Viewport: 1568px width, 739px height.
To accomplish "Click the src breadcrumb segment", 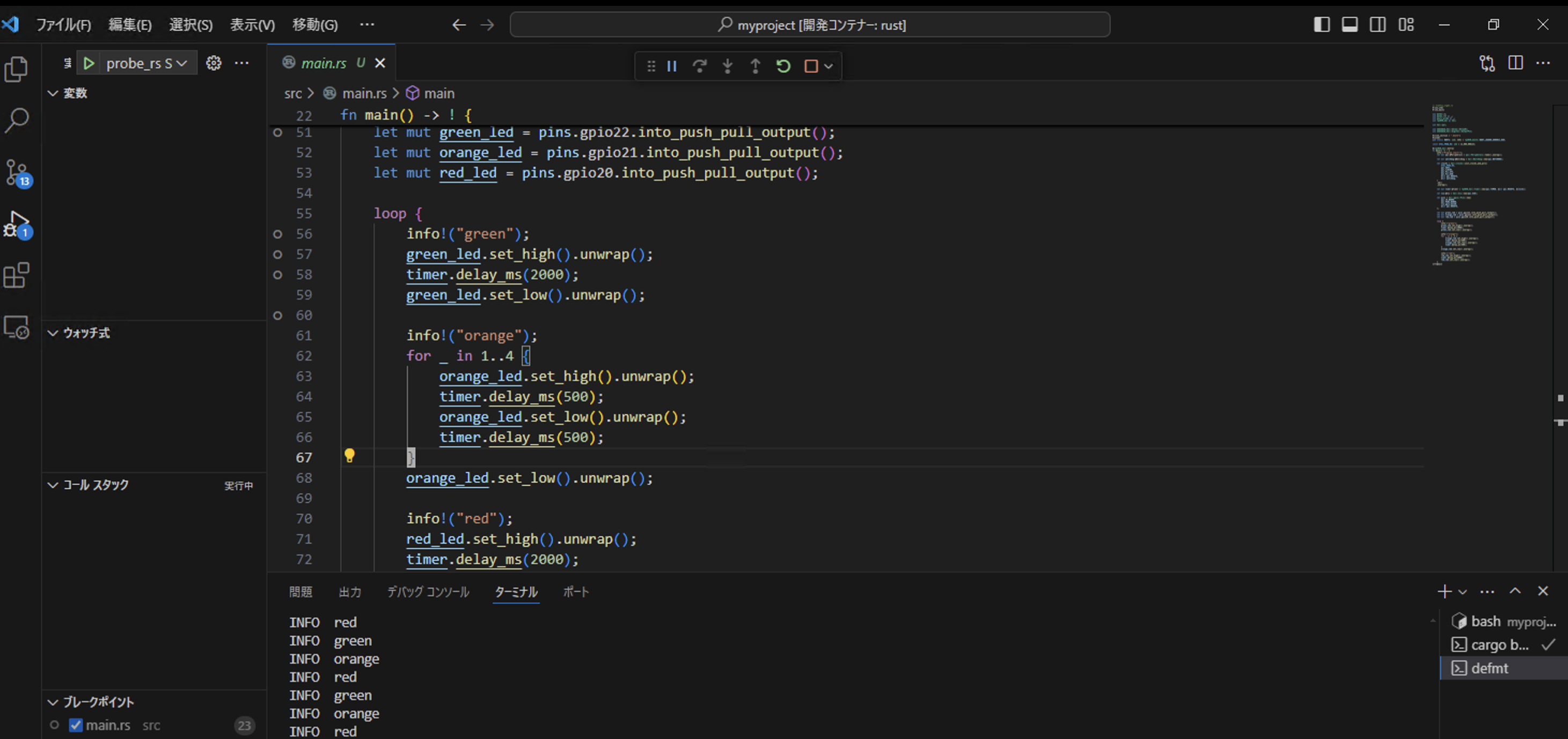I will [293, 93].
